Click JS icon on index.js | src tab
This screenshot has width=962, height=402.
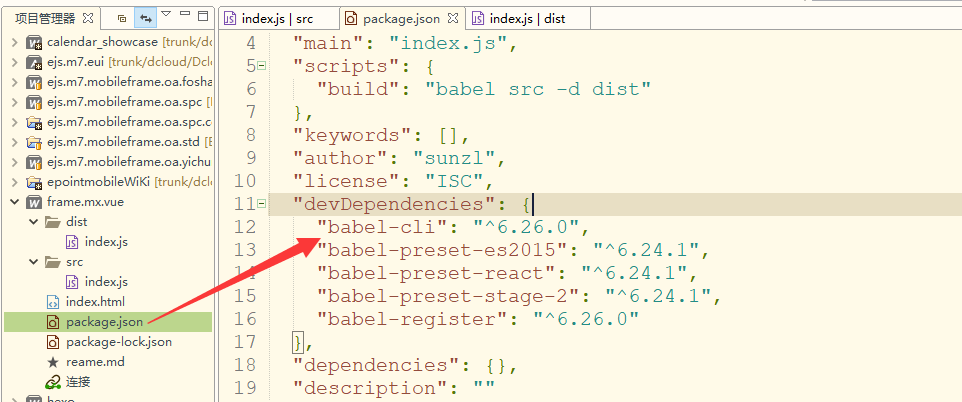click(229, 18)
